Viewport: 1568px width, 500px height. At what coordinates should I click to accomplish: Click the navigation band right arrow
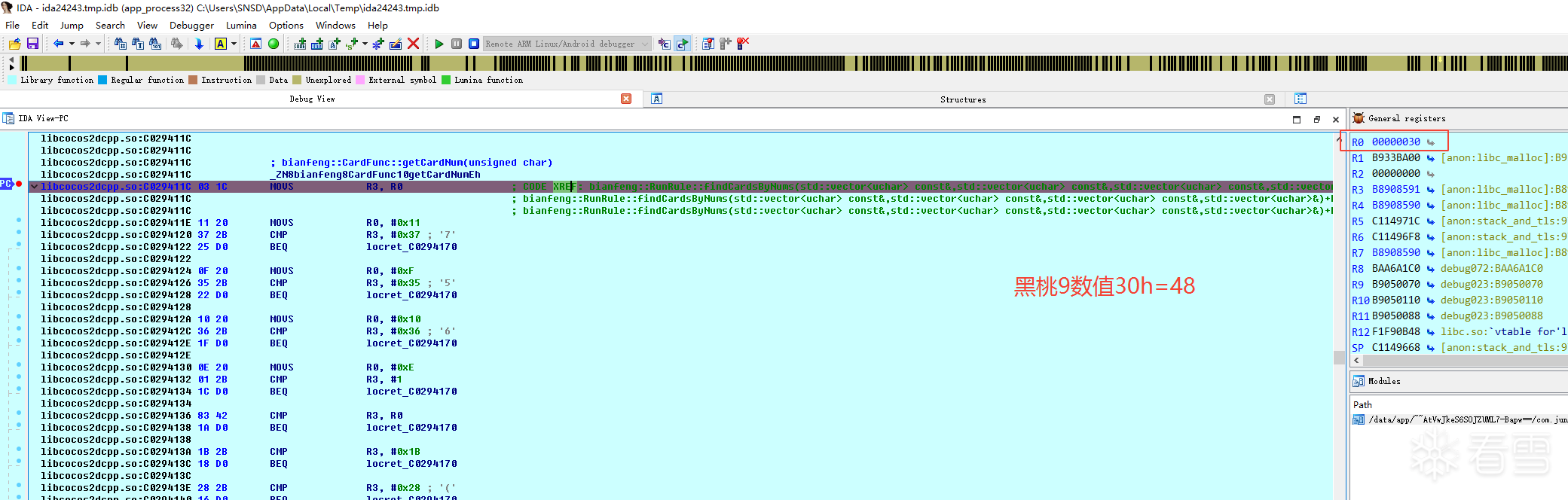pyautogui.click(x=11, y=67)
